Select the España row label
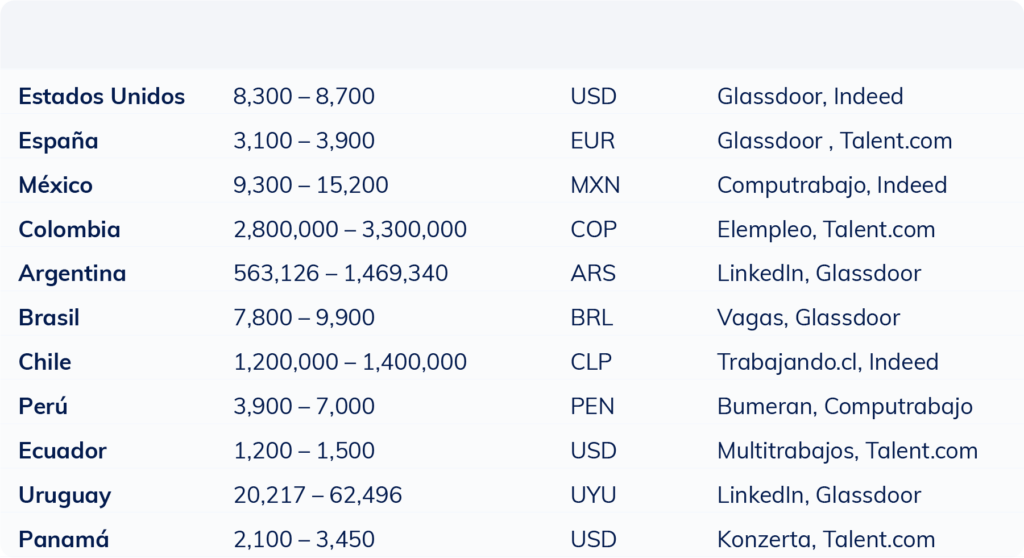This screenshot has height=558, width=1024. click(x=58, y=141)
